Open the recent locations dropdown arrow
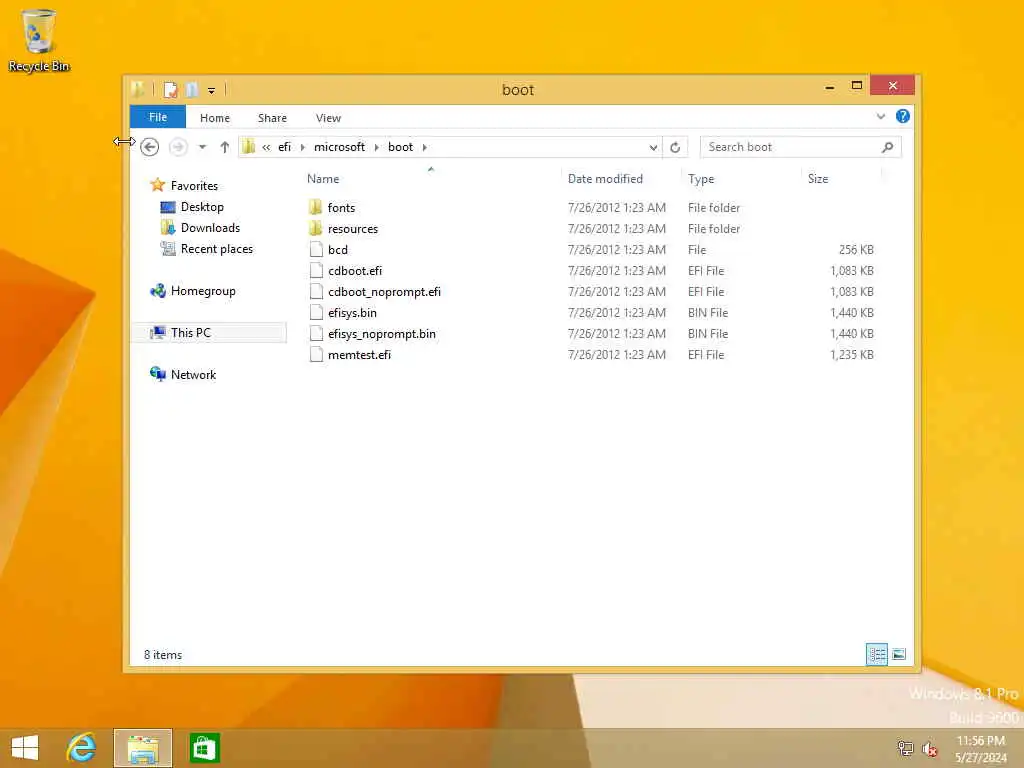 point(202,147)
